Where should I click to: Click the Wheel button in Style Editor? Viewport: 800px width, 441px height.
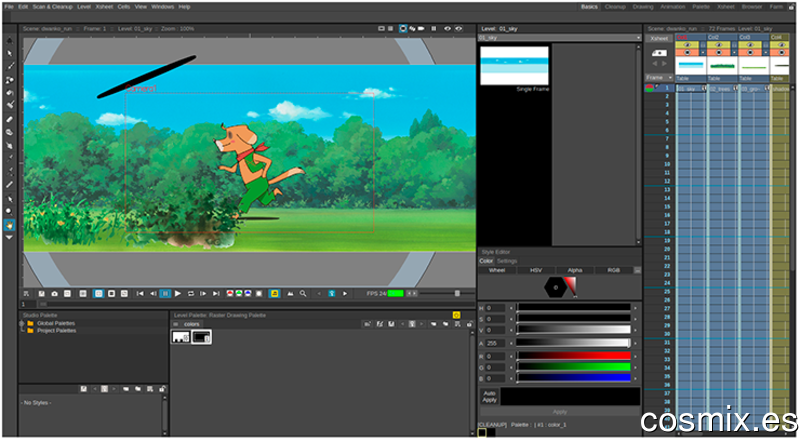[497, 271]
